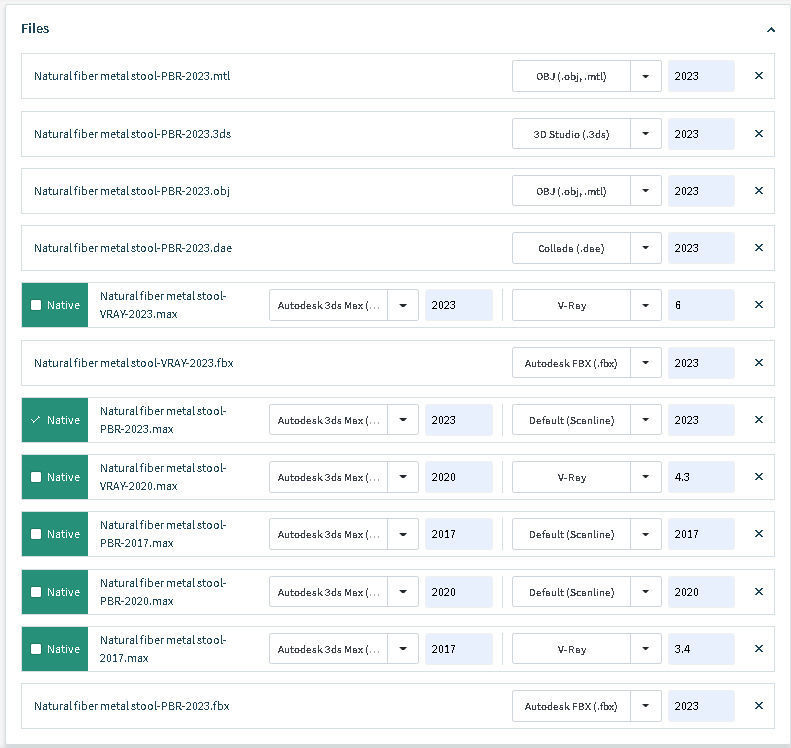The width and height of the screenshot is (791, 748).
Task: Collapse the Files section chevron
Action: [x=771, y=30]
